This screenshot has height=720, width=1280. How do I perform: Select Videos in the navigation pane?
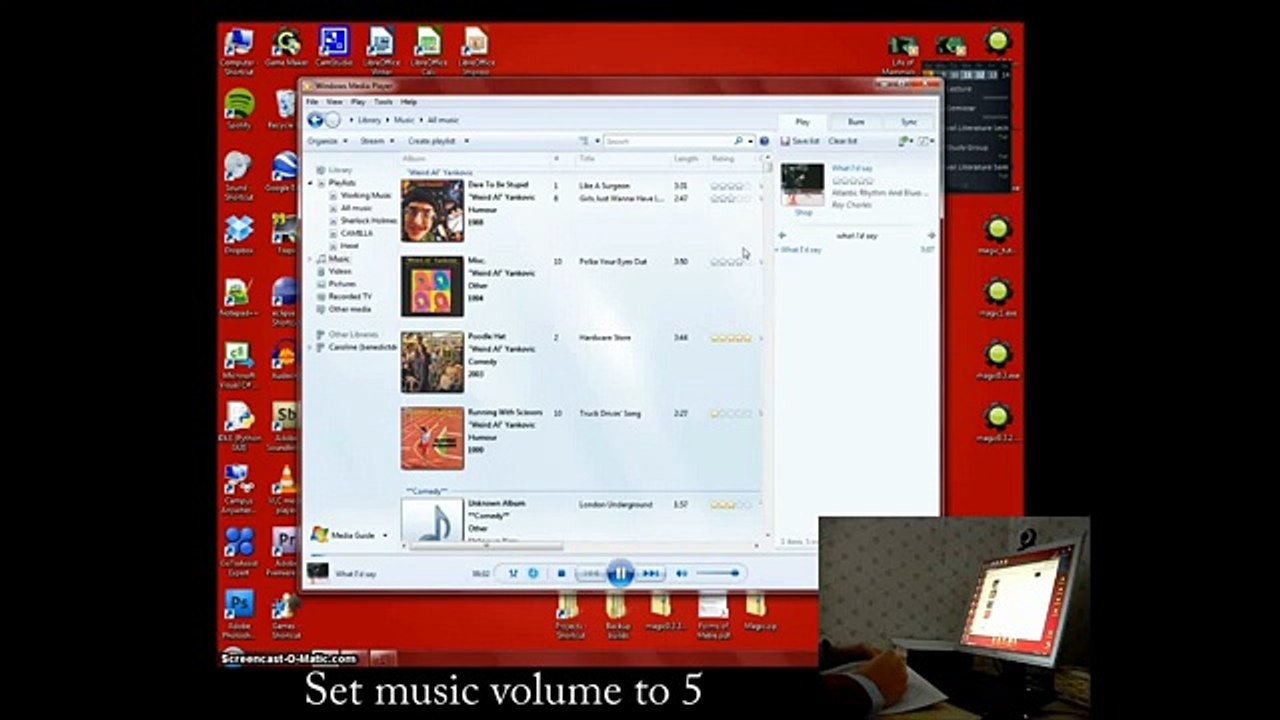[340, 271]
